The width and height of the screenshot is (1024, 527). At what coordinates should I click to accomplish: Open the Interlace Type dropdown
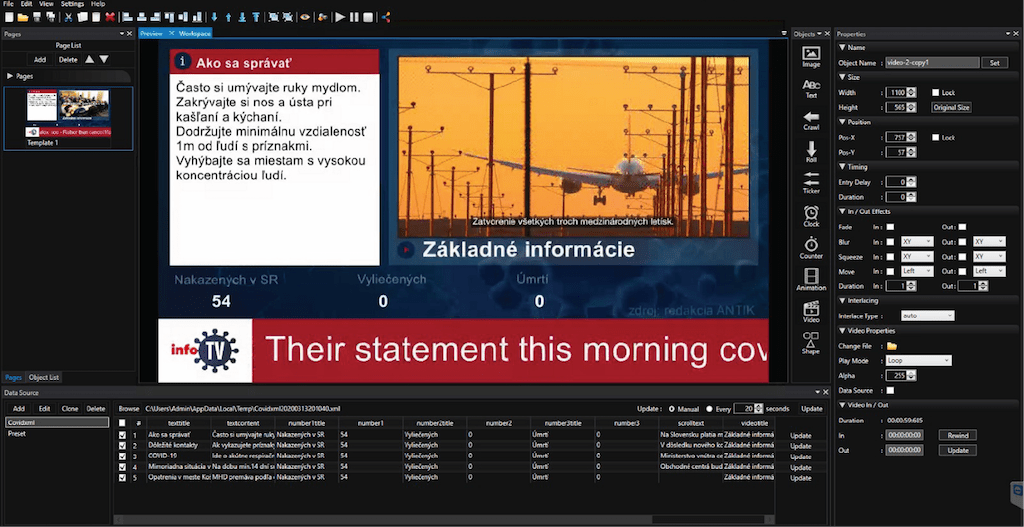927,315
